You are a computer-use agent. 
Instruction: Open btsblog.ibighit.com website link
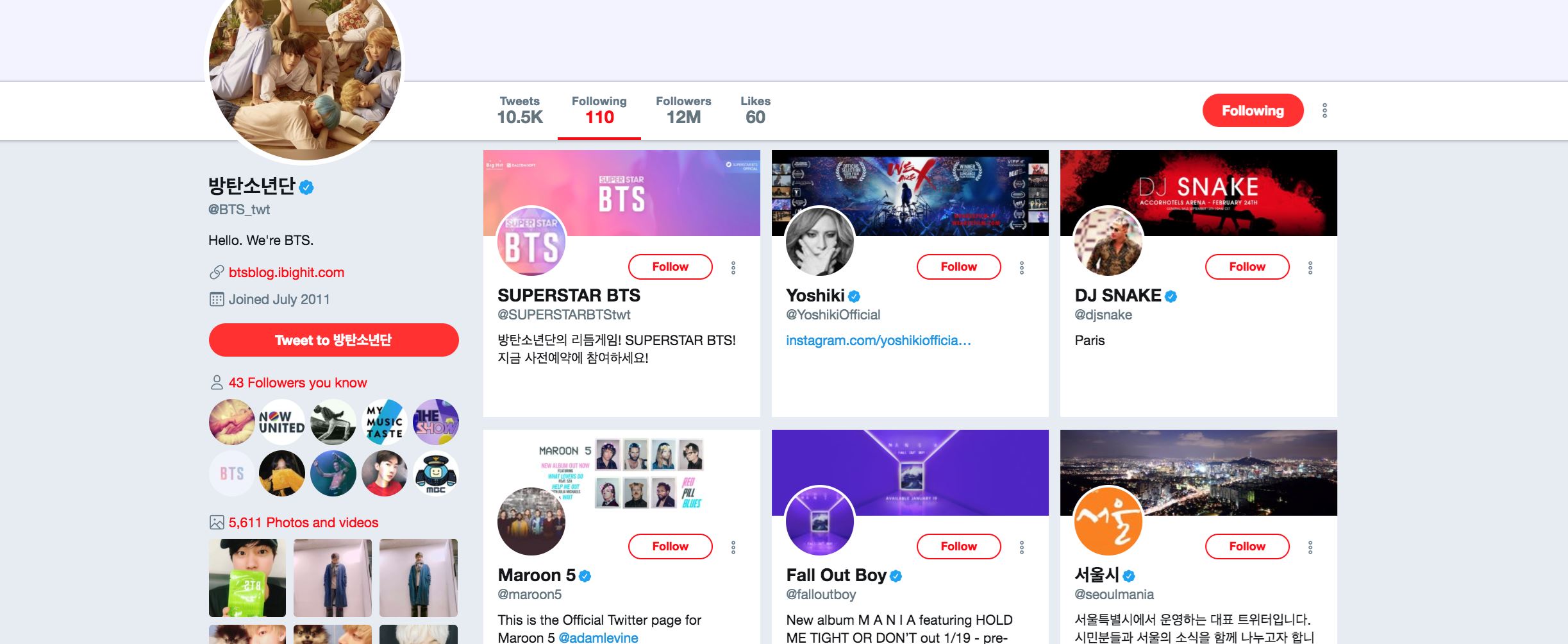click(287, 272)
